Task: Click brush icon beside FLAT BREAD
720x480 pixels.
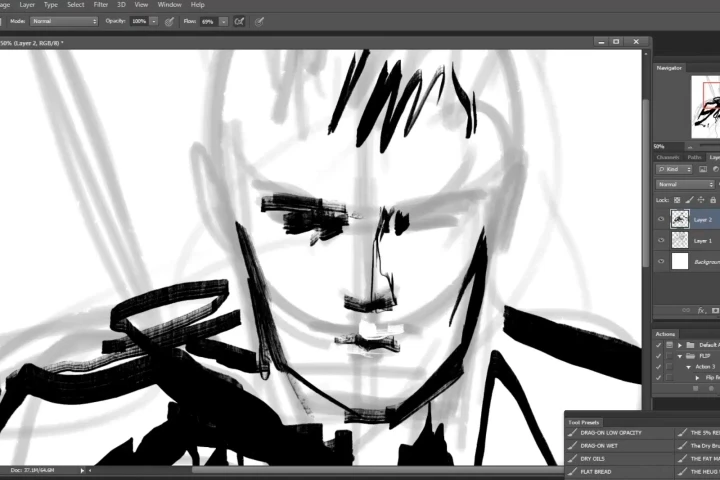Action: click(572, 471)
